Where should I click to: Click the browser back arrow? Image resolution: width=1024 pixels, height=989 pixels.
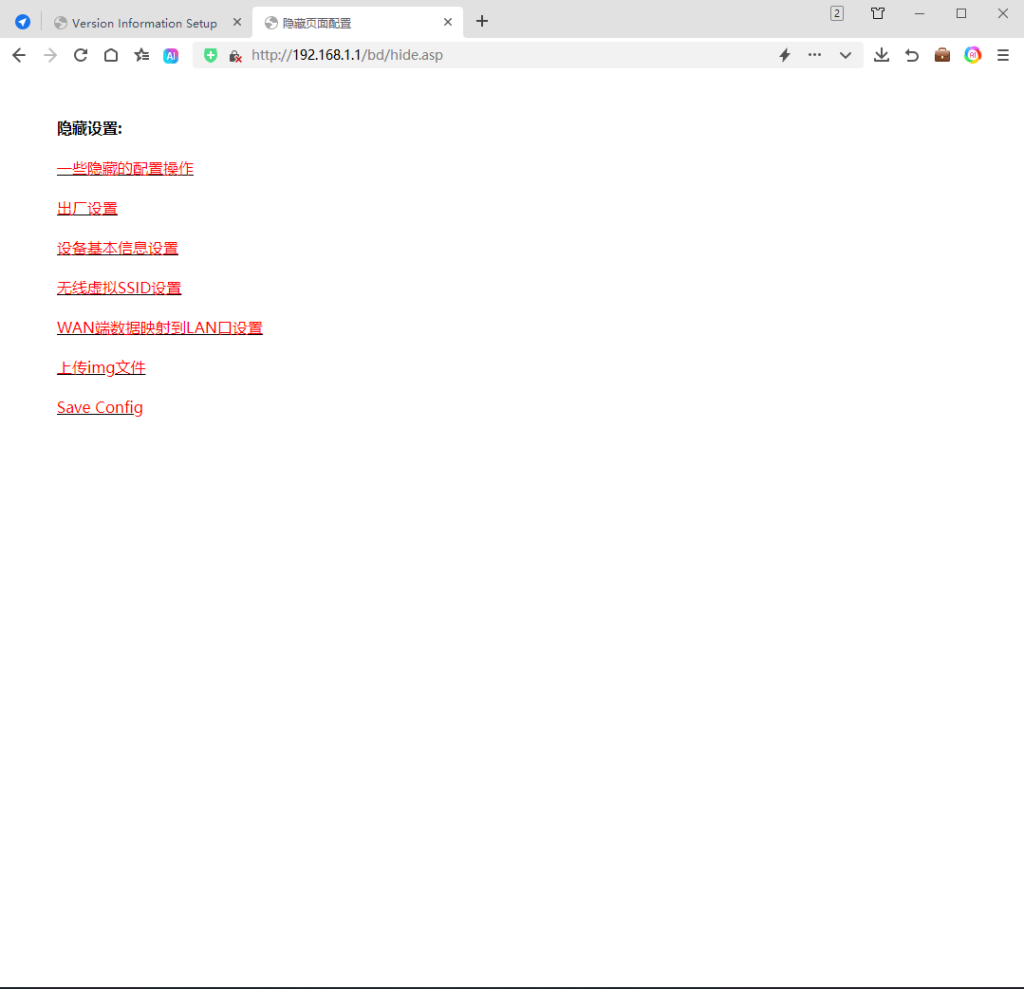coord(18,55)
